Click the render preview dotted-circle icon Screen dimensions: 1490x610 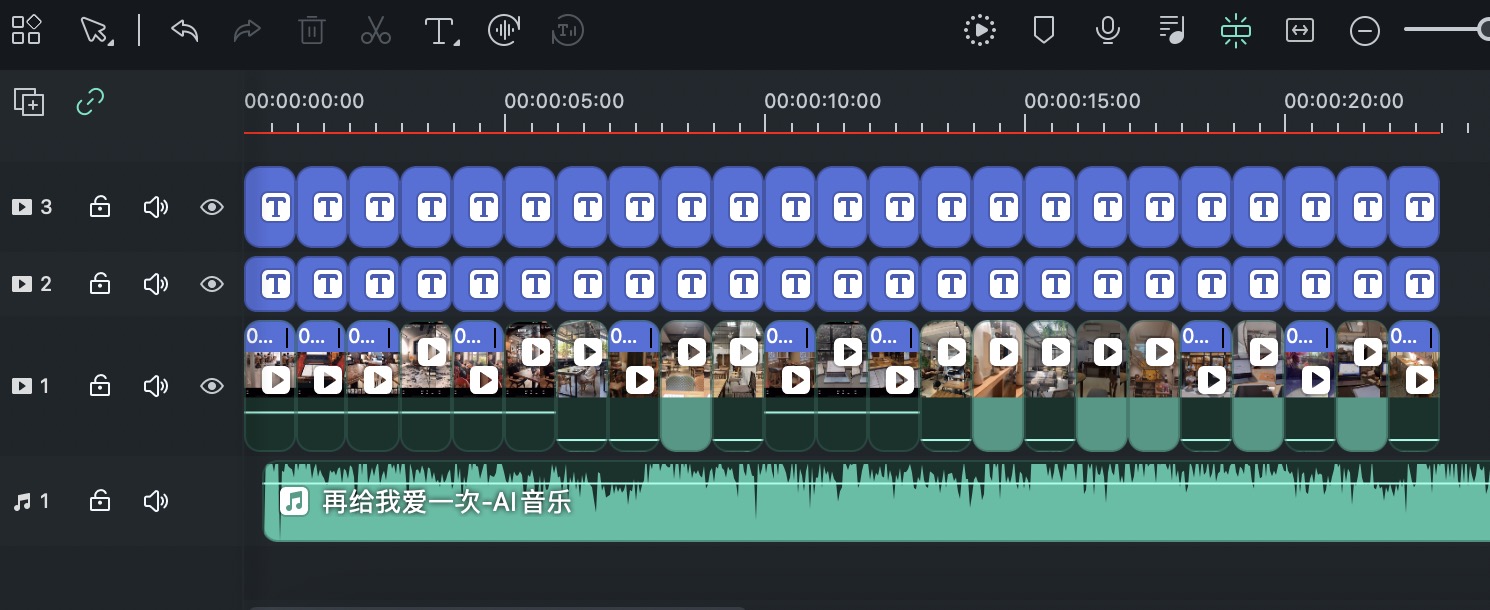[980, 31]
